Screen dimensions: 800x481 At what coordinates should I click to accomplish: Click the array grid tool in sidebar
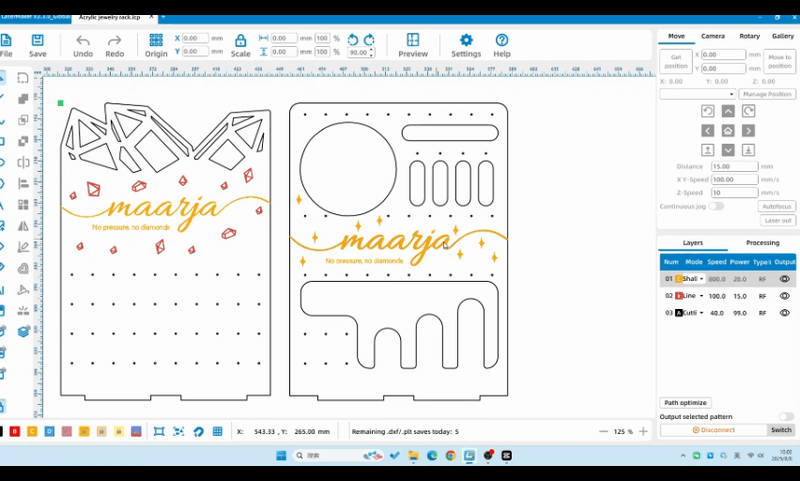click(x=23, y=205)
